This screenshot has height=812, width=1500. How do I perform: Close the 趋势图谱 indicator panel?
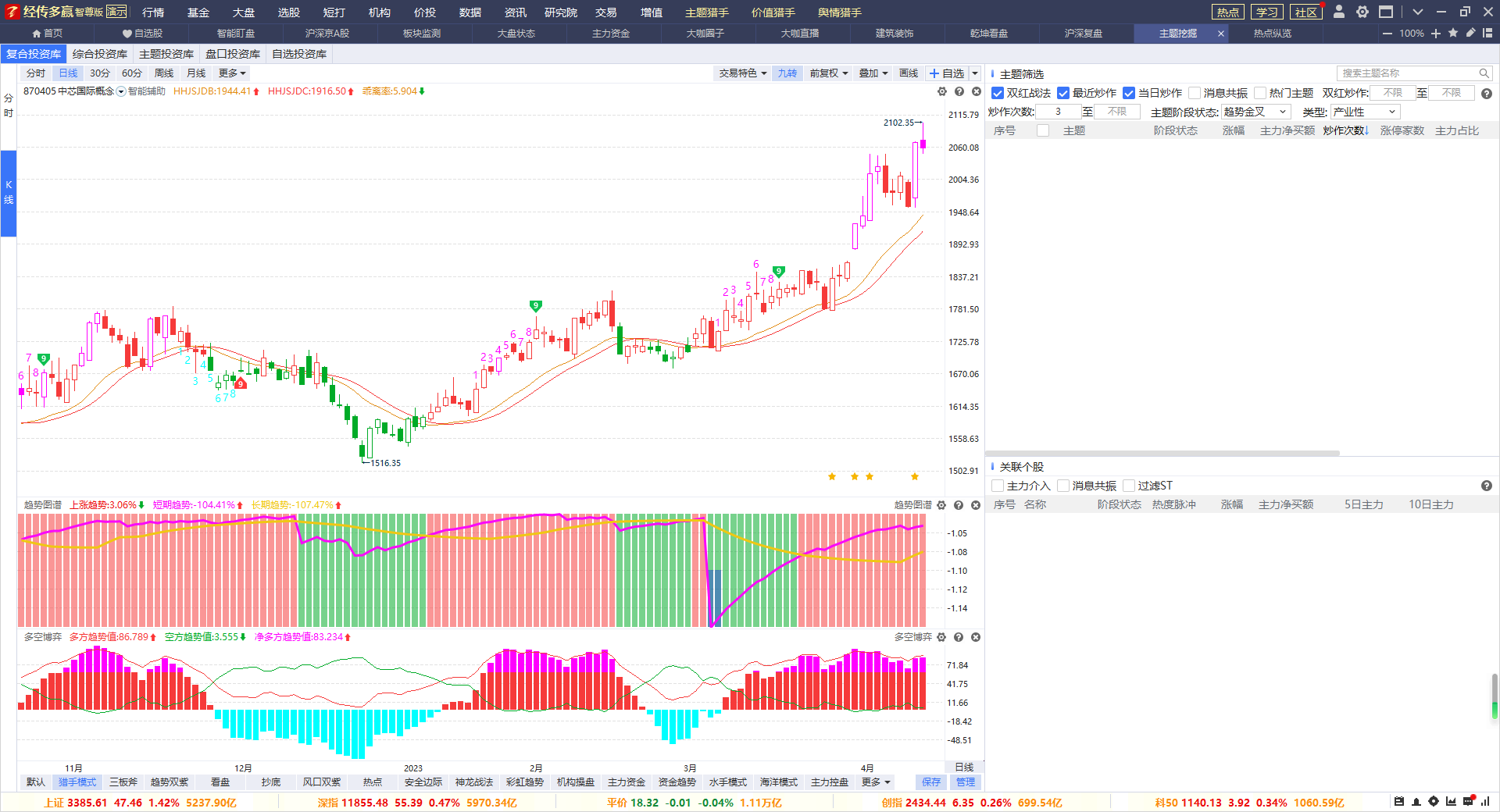point(976,505)
